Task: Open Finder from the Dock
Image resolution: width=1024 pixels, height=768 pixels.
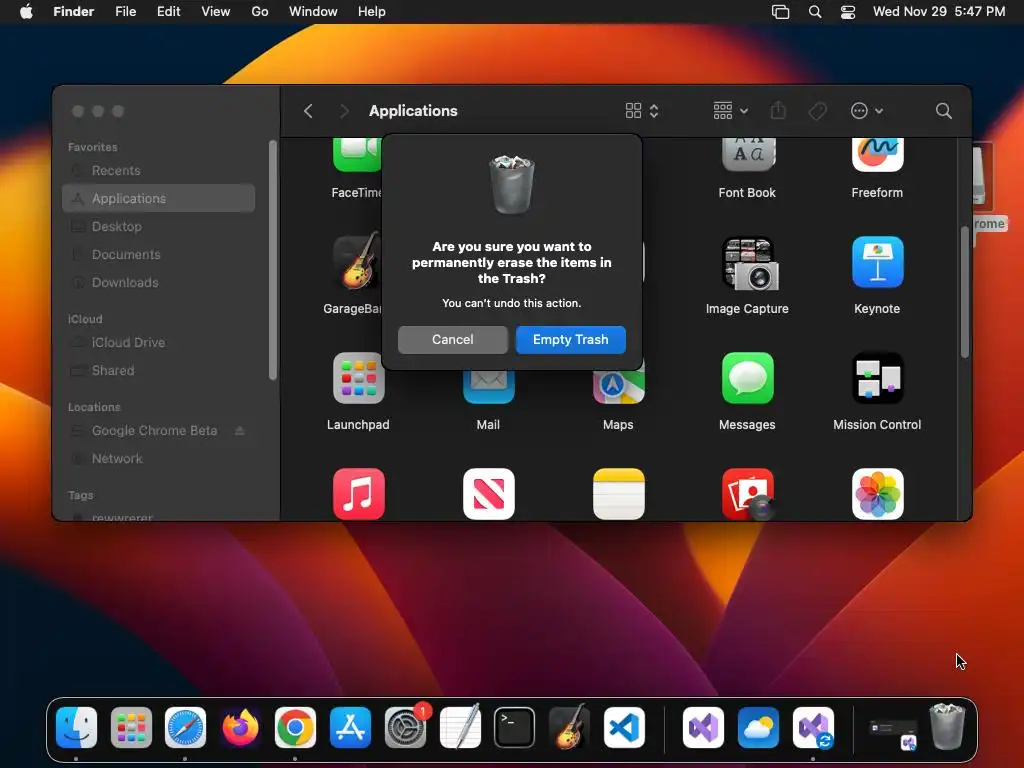Action: [x=76, y=728]
